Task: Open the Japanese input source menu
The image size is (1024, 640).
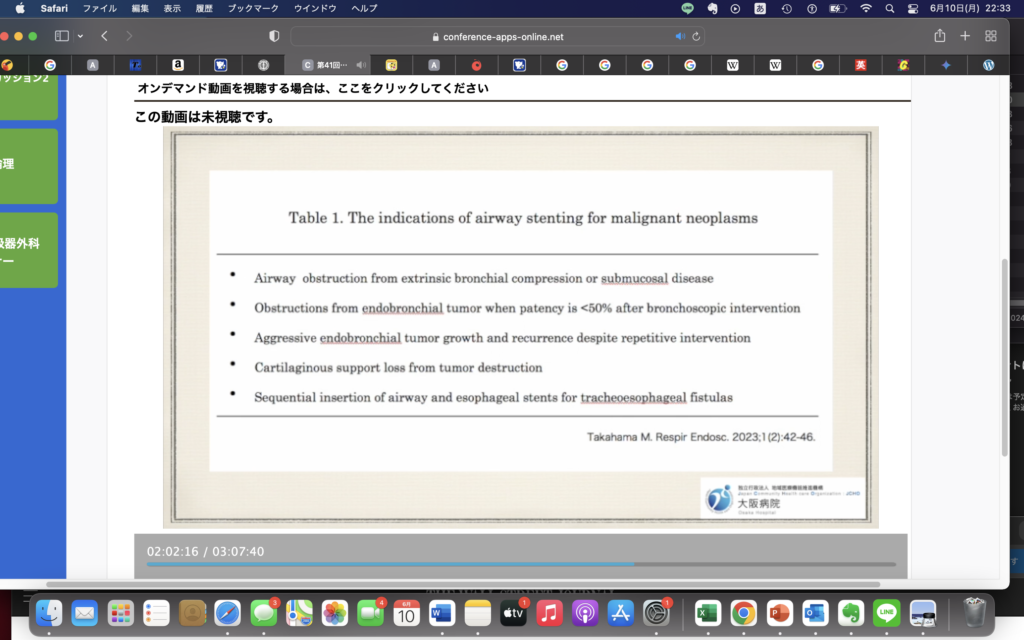Action: (x=761, y=8)
